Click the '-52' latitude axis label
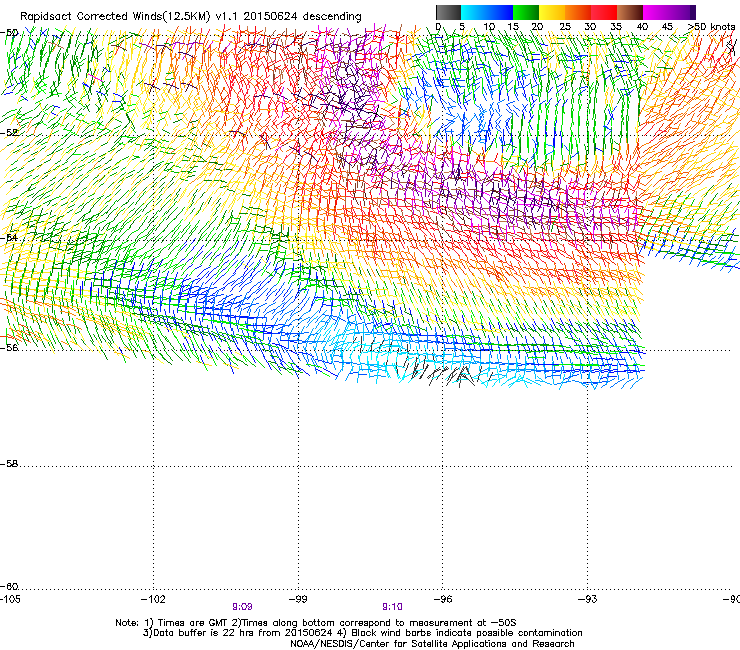This screenshot has width=740, height=650. [10, 133]
